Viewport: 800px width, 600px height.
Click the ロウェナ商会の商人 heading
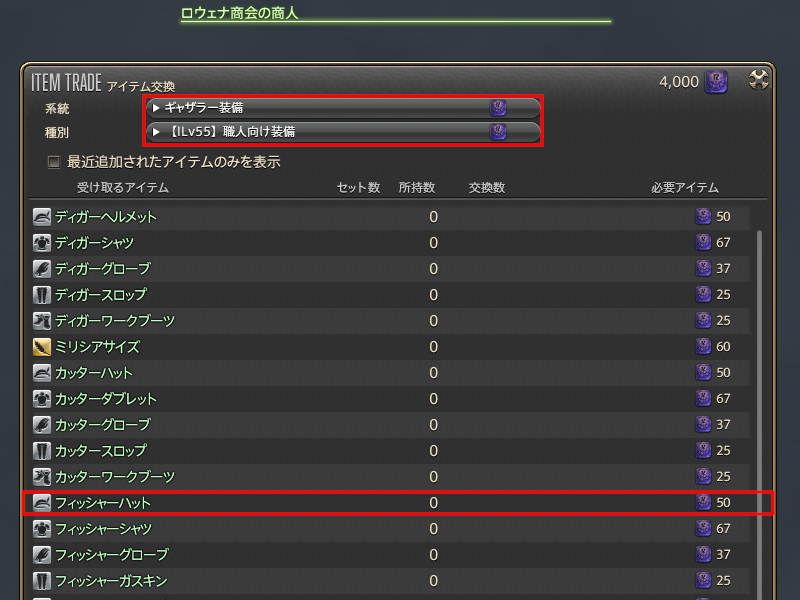point(239,13)
